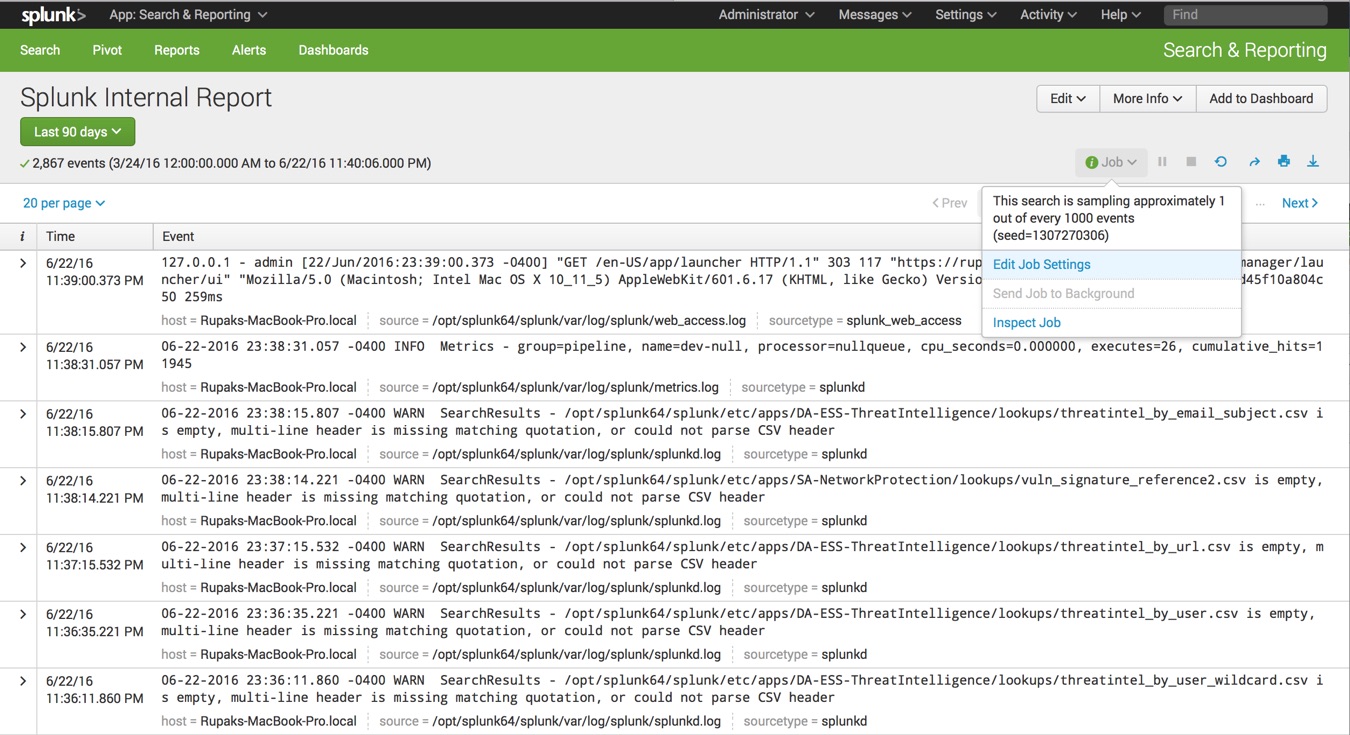Screen dimensions: 1350x735
Task: Open the More Info dropdown
Action: tap(1147, 99)
